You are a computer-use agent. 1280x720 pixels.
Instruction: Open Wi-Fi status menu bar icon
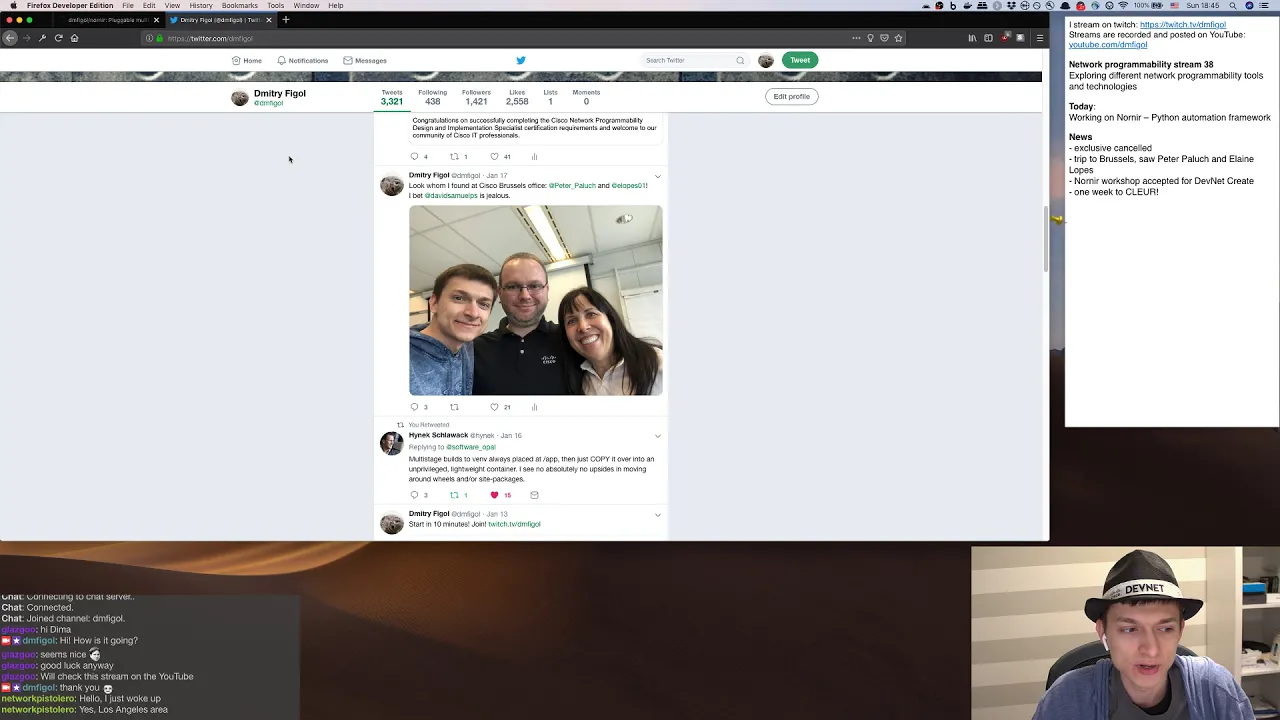point(1121,5)
